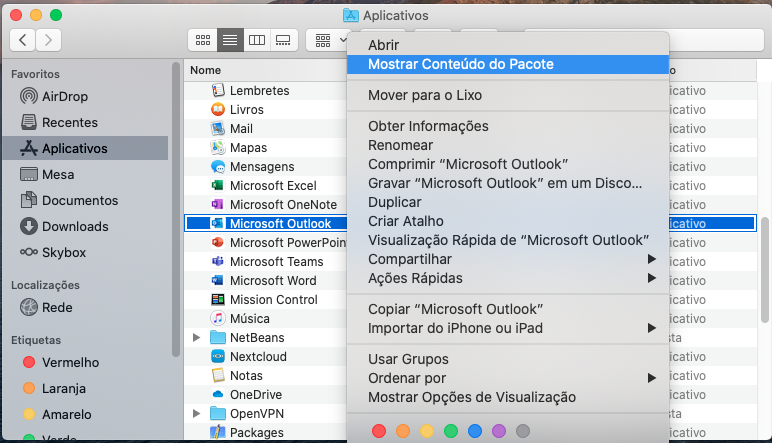This screenshot has width=772, height=443.
Task: Choose Visualização Rápida de "Microsoft Outlook"
Action: click(x=508, y=240)
